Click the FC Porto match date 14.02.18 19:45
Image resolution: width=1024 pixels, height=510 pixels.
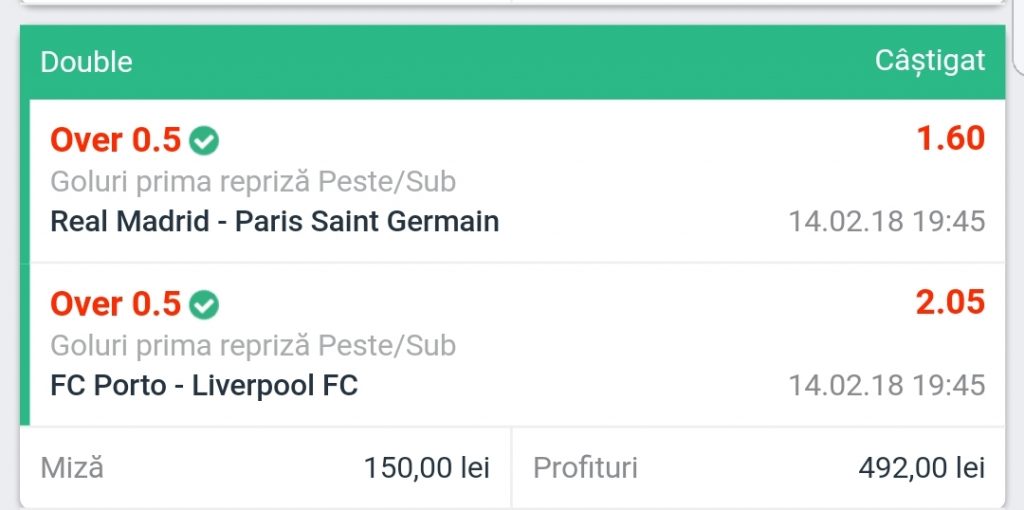(x=887, y=385)
